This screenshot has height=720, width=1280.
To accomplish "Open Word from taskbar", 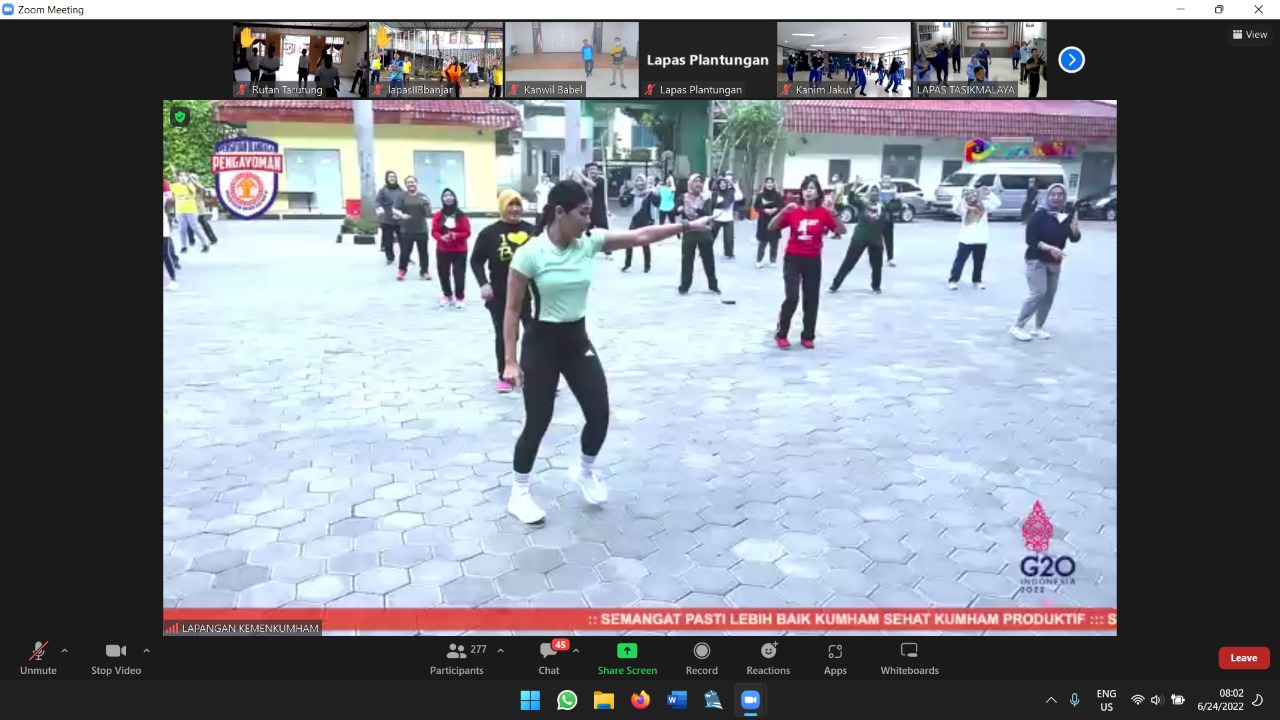I will pyautogui.click(x=677, y=700).
